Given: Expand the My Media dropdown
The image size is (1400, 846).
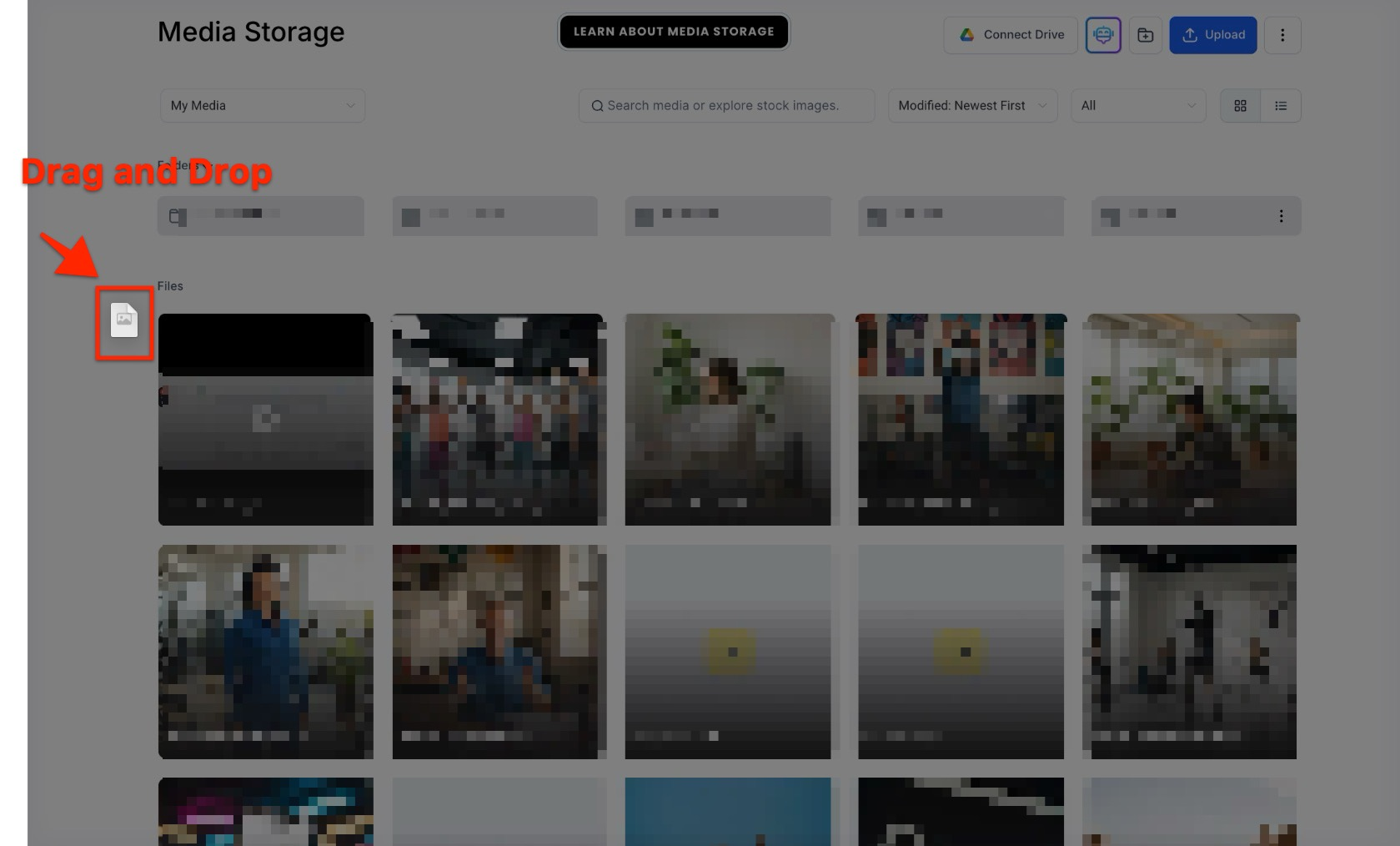Looking at the screenshot, I should click(x=262, y=106).
